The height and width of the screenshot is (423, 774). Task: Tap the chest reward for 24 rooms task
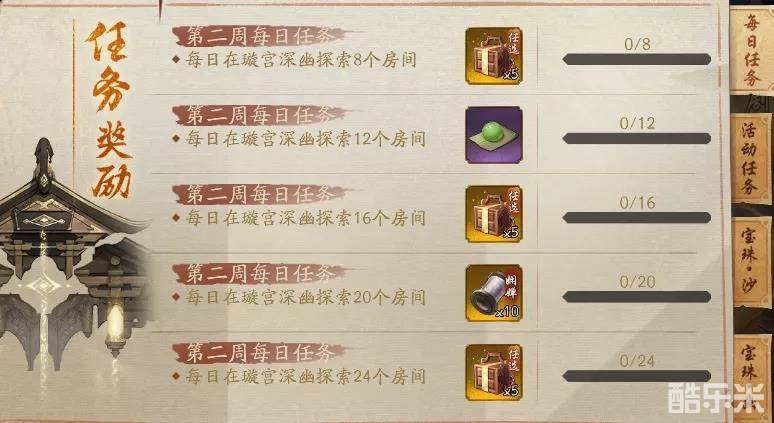[x=494, y=372]
